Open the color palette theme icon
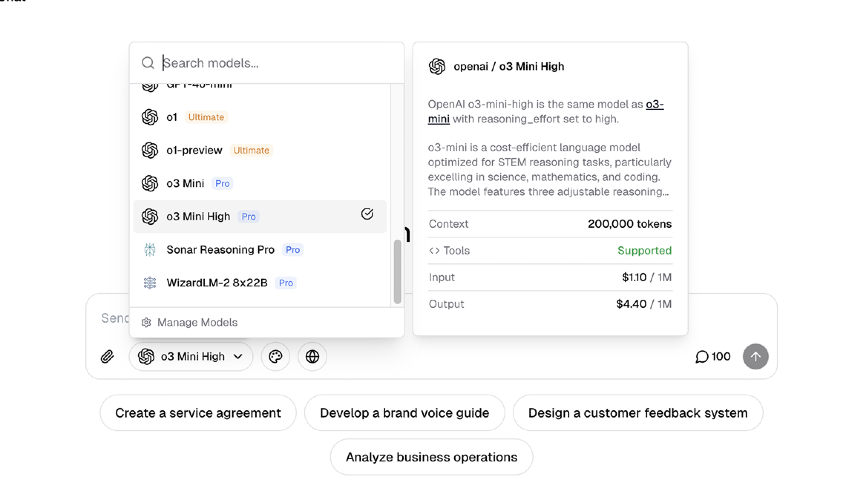The width and height of the screenshot is (849, 500). (275, 356)
